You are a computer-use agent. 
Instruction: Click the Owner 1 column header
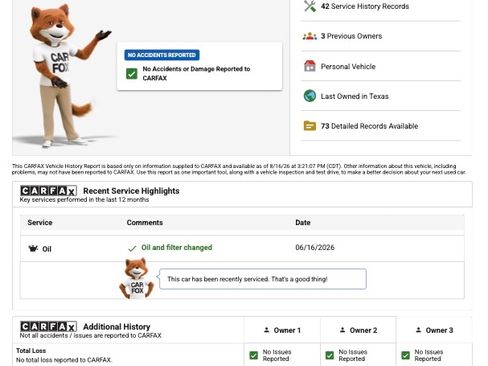pos(282,330)
